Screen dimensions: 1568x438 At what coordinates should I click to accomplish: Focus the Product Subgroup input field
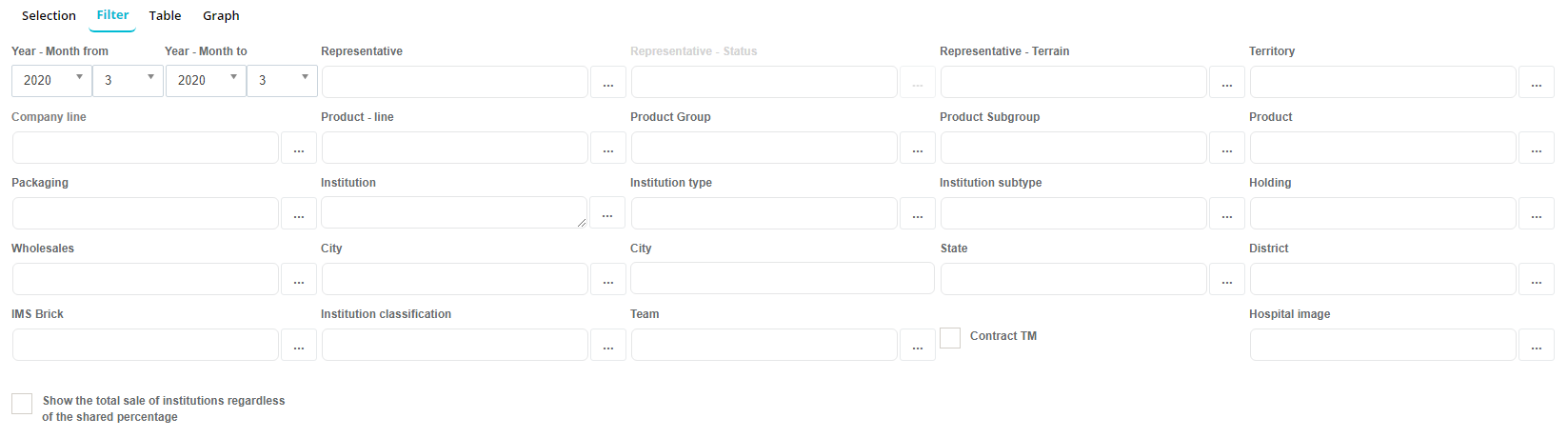(1073, 149)
